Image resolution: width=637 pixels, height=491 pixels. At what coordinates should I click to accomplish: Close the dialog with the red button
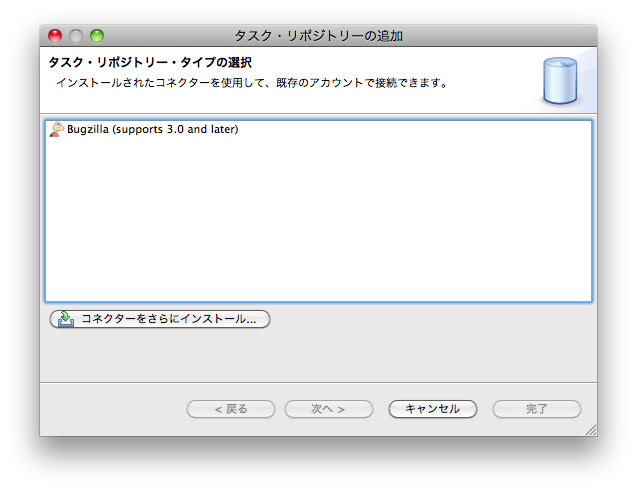(x=55, y=36)
